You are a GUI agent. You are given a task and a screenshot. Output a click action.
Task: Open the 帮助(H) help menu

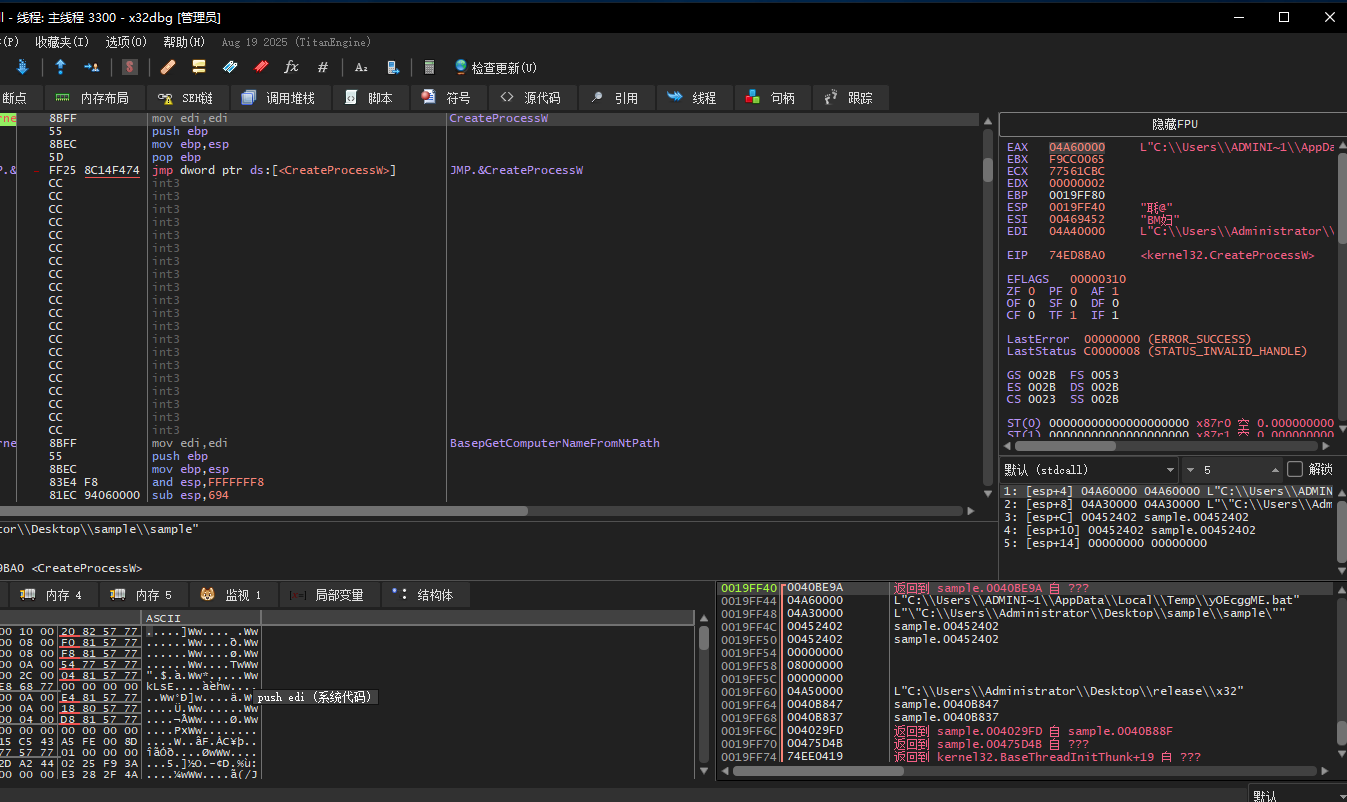(184, 42)
